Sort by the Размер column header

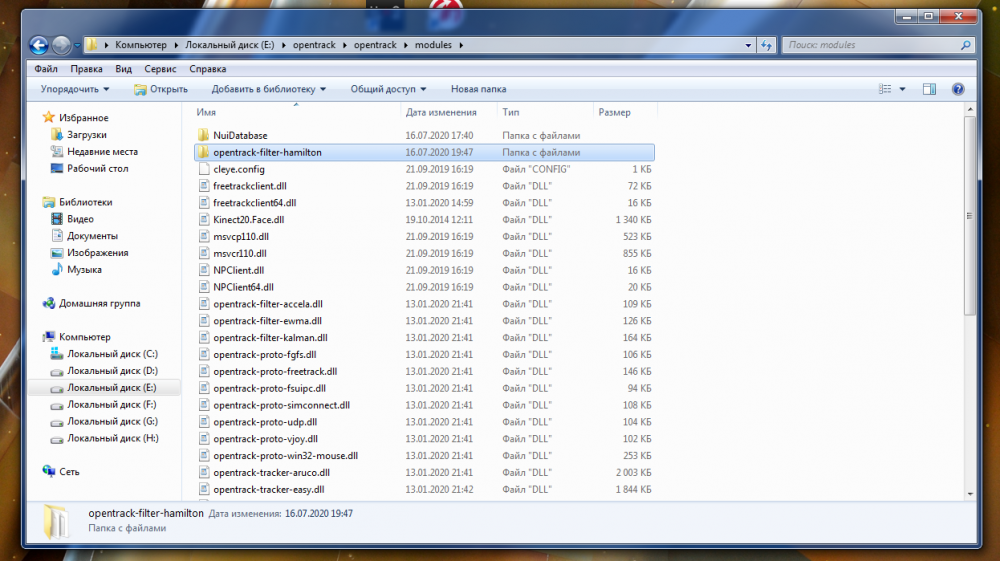pos(615,112)
